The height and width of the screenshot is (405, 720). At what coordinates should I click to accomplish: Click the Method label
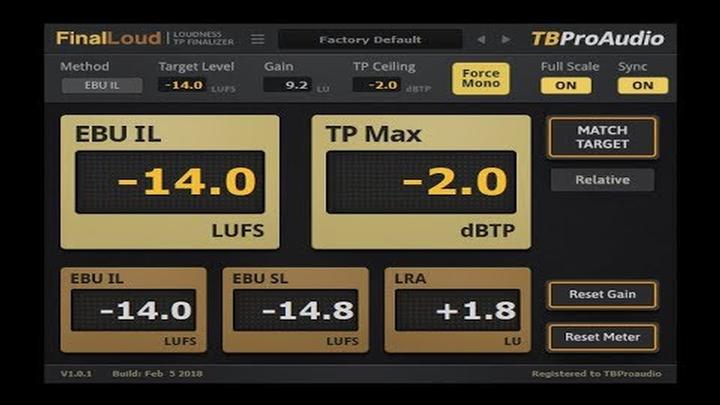point(84,67)
